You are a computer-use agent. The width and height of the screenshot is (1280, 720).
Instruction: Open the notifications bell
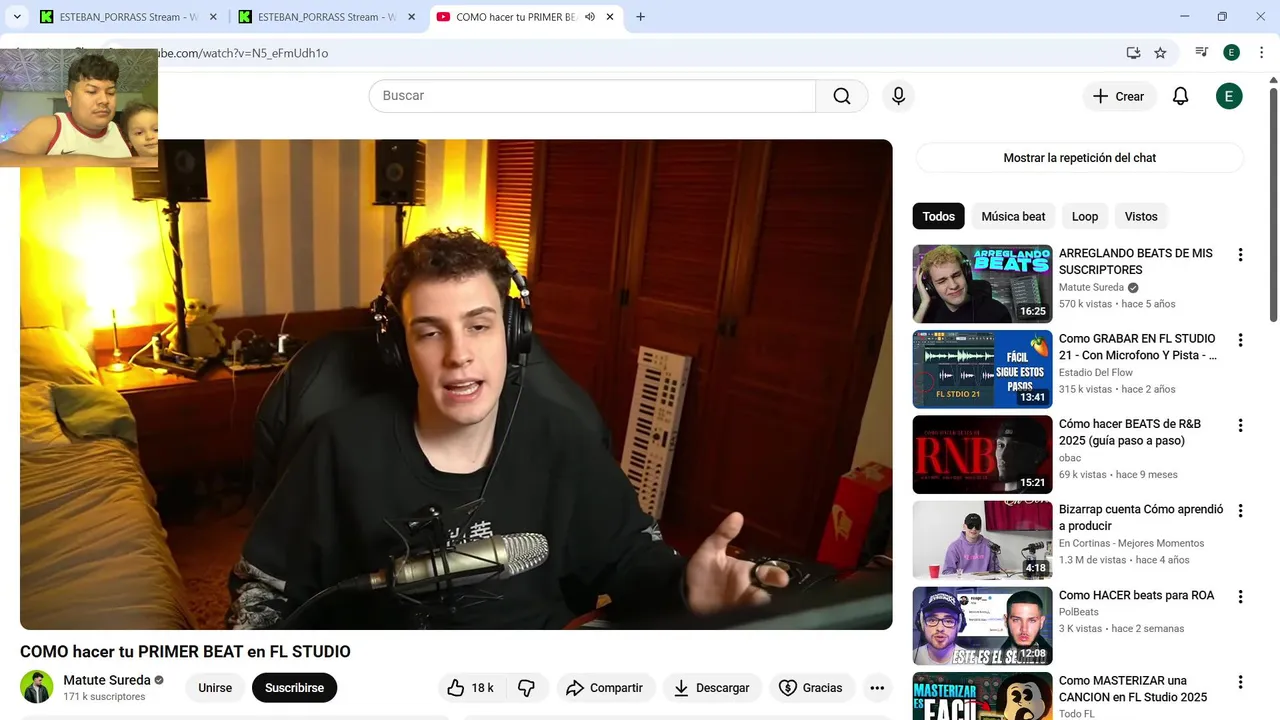point(1180,96)
